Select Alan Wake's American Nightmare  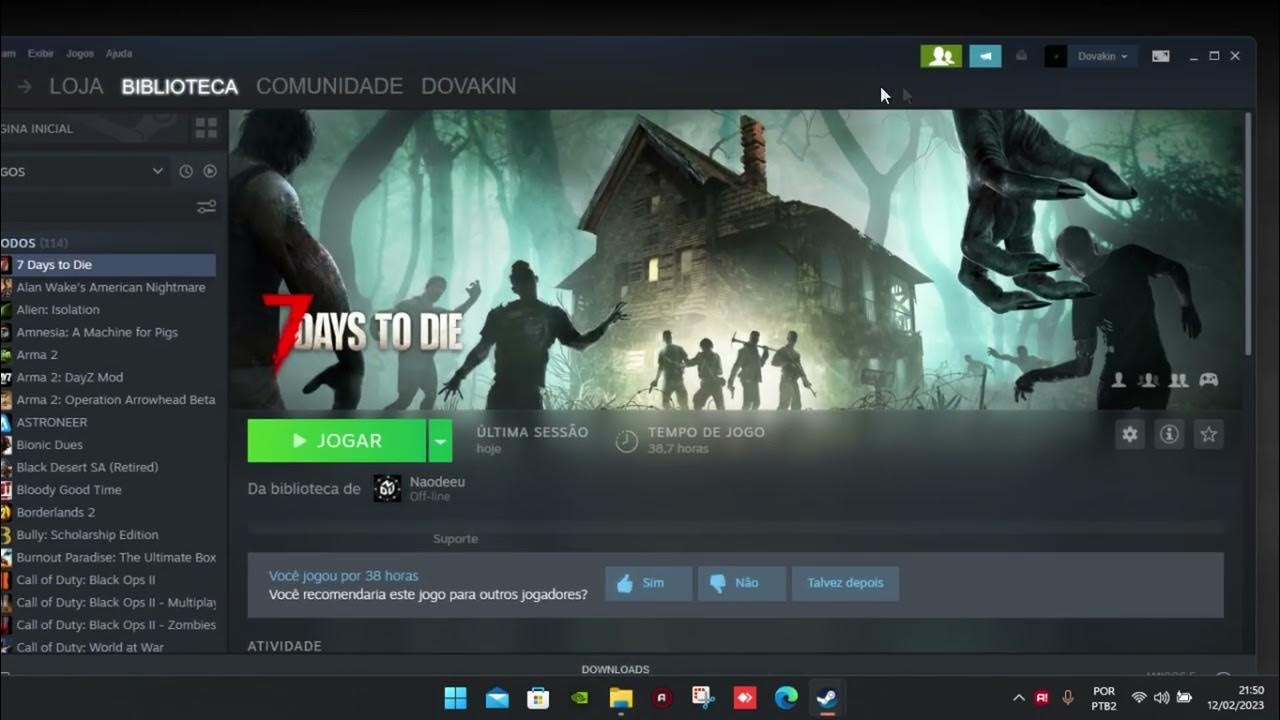pos(108,287)
